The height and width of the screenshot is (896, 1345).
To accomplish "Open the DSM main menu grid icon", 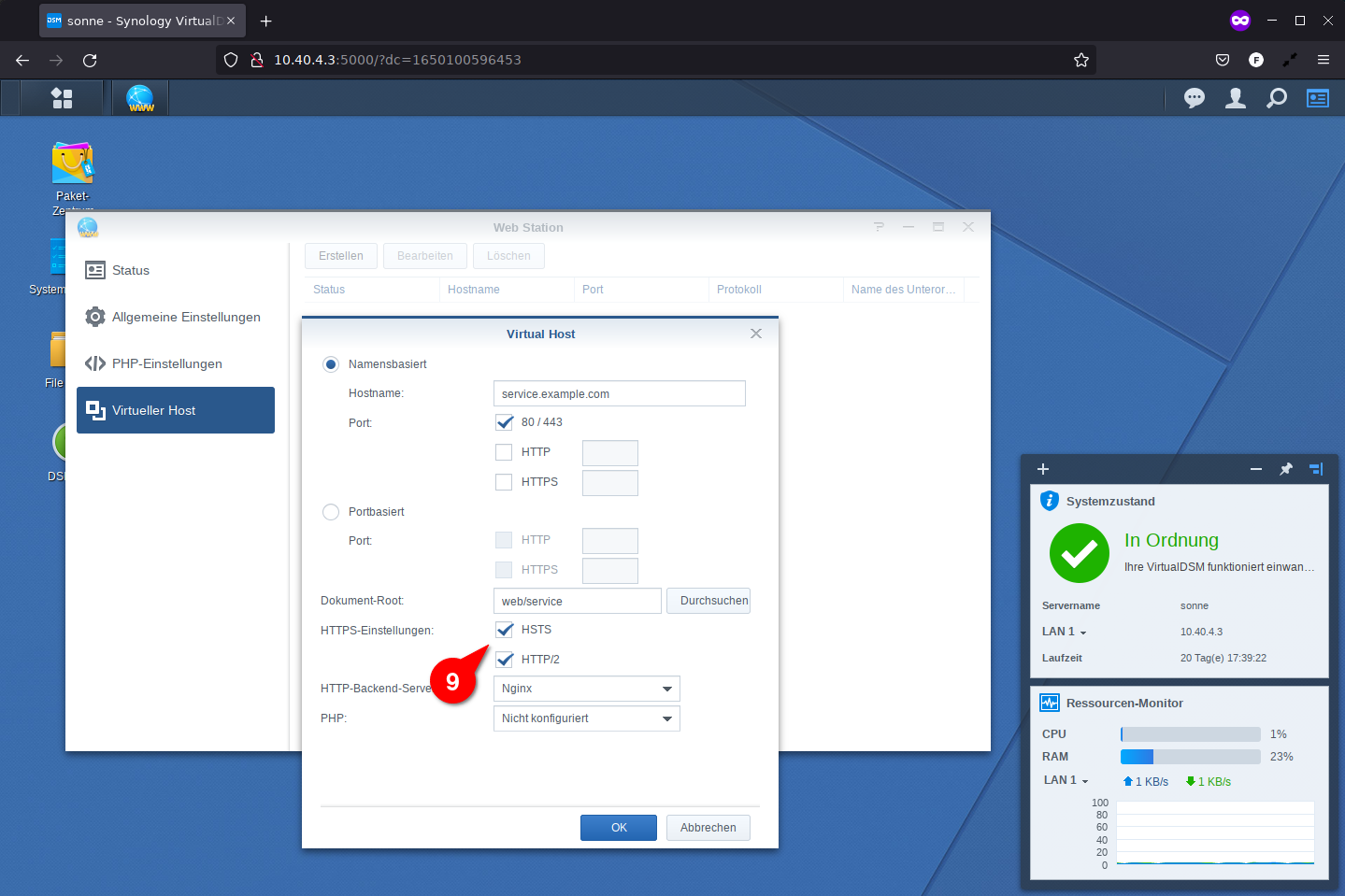I will click(x=62, y=98).
